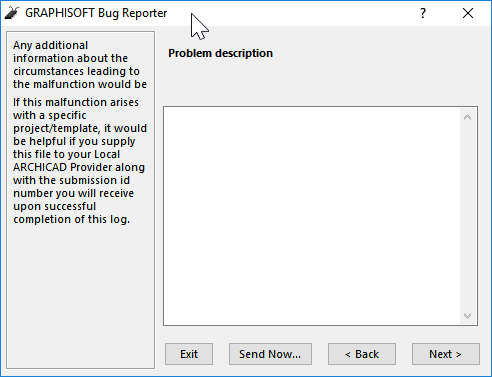This screenshot has height=377, width=492.
Task: Click the scroll down arrow in description box
Action: click(467, 315)
